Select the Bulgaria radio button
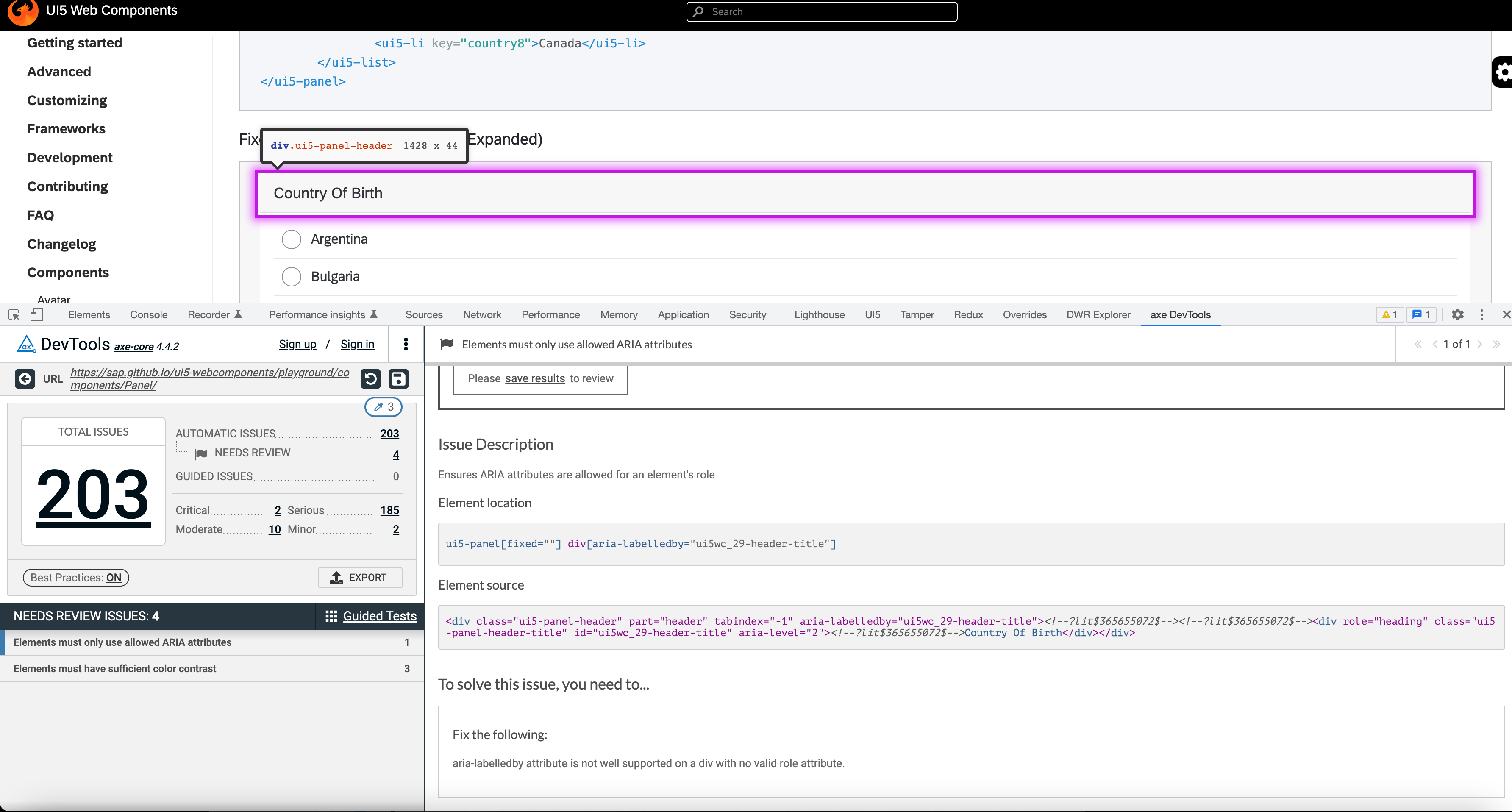 291,276
